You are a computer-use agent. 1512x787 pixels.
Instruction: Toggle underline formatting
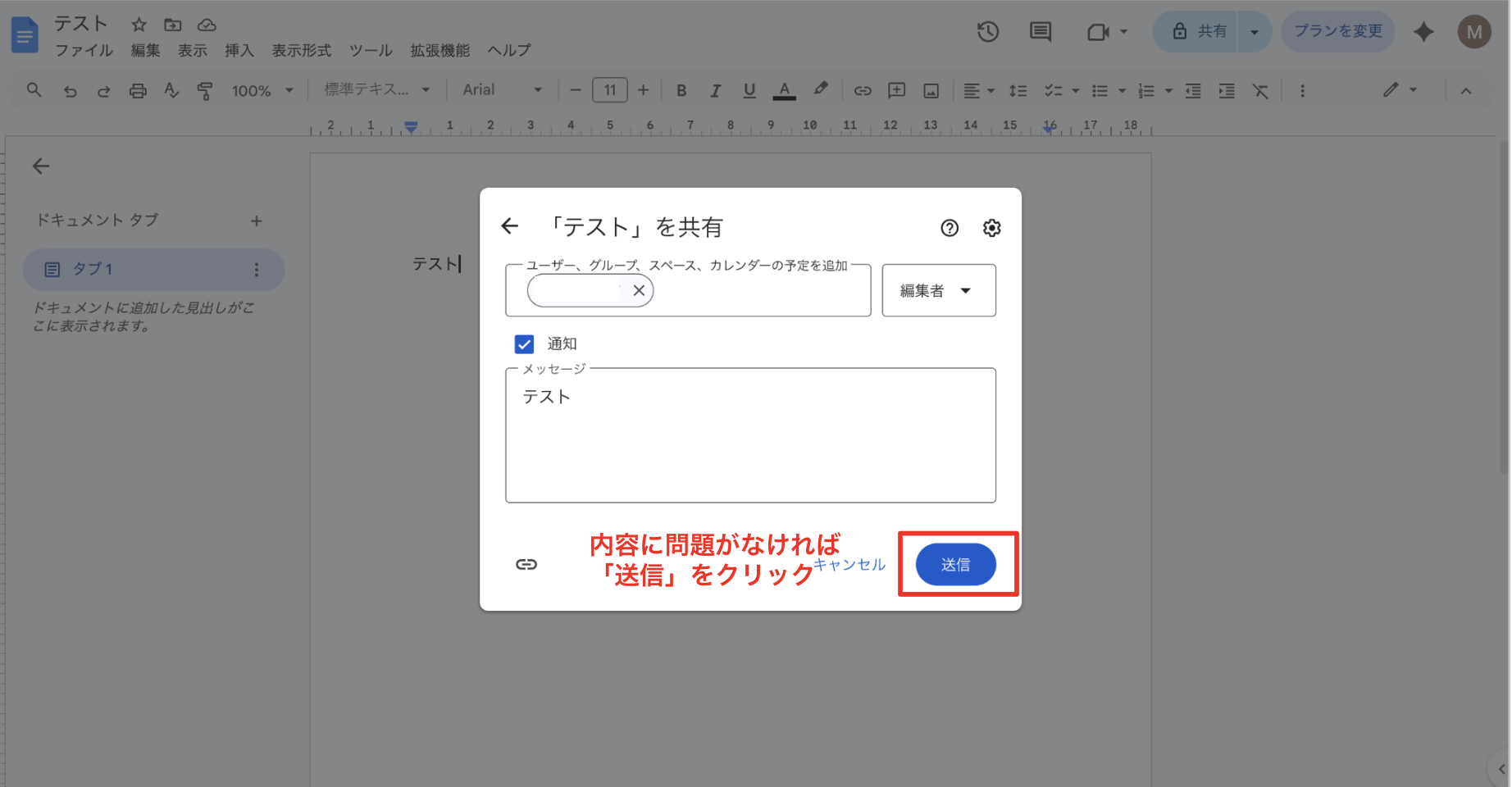pos(749,91)
